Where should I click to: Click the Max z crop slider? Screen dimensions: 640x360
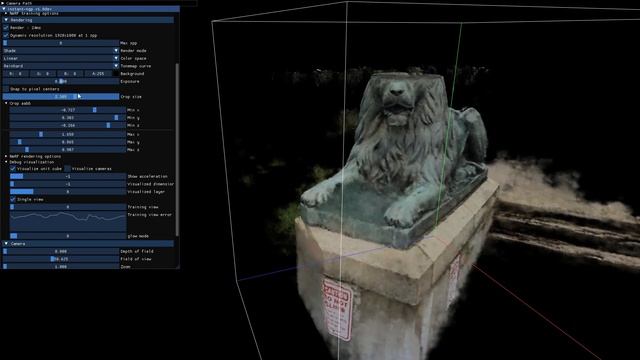68,150
